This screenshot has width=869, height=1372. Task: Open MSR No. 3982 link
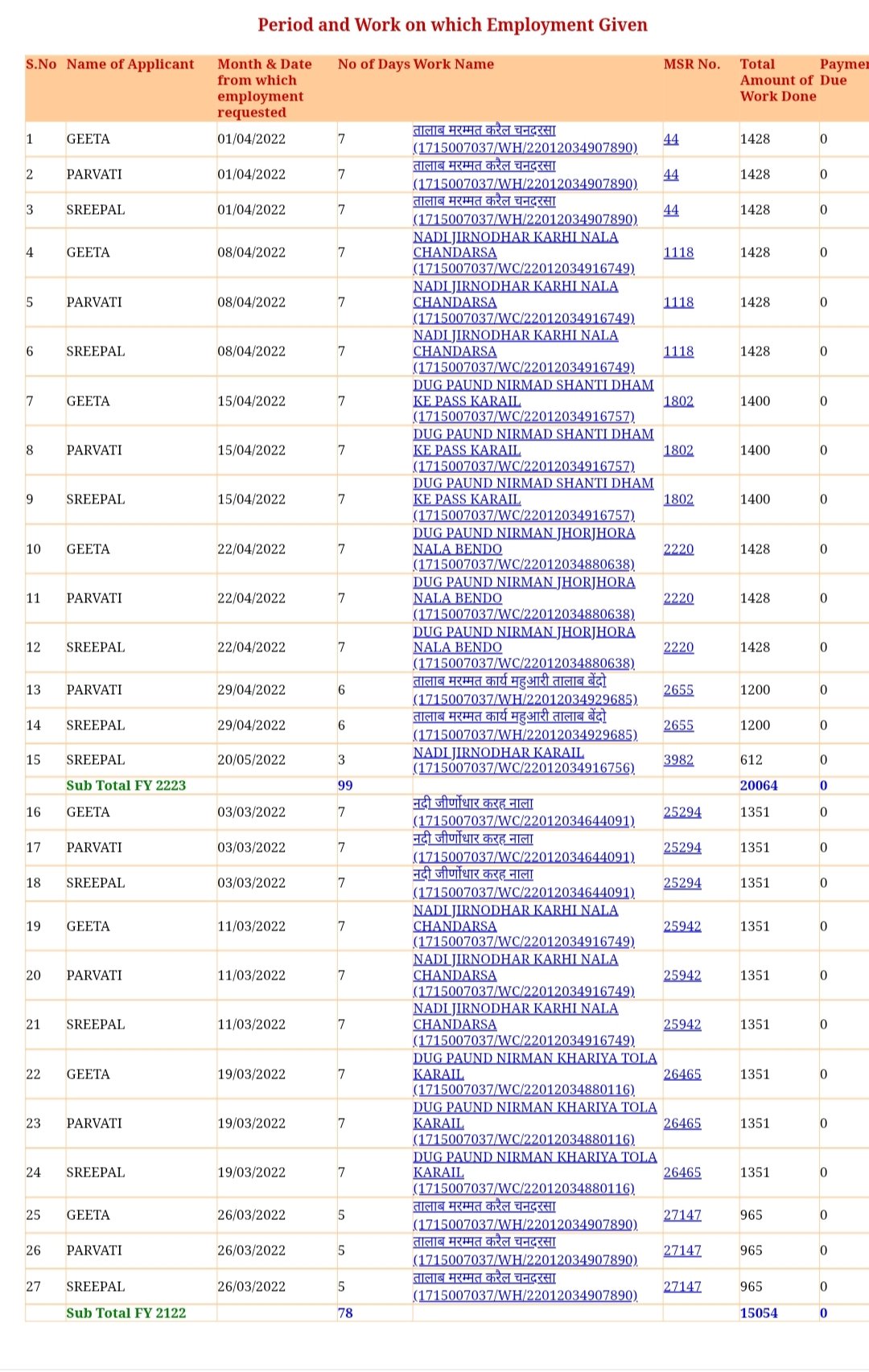[x=678, y=760]
